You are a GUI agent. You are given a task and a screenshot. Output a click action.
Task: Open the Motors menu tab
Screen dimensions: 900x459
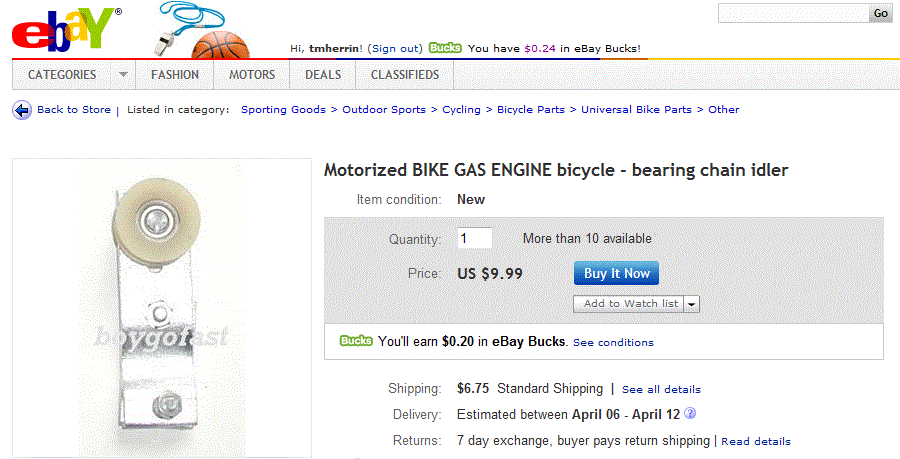(252, 75)
